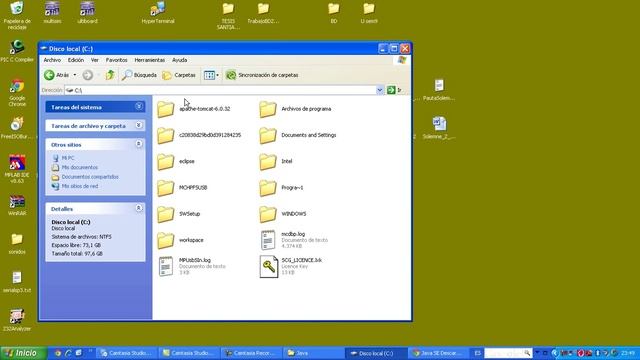Select the MCHPFSUSB folder

[182, 188]
